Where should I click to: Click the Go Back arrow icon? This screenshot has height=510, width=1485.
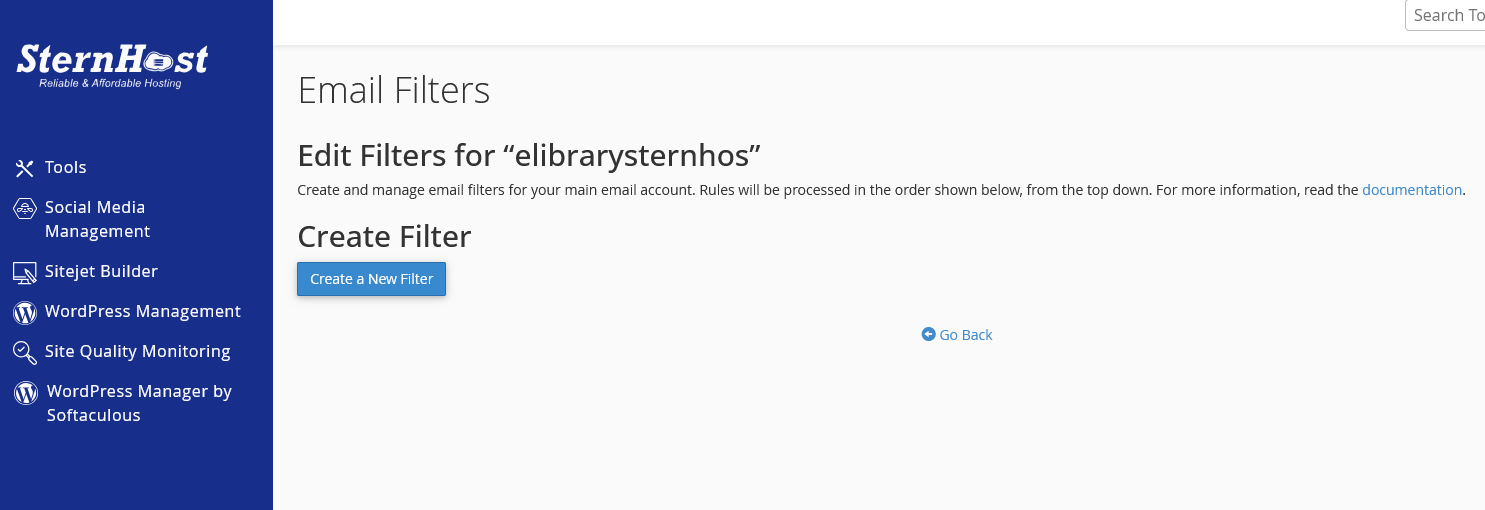[928, 335]
